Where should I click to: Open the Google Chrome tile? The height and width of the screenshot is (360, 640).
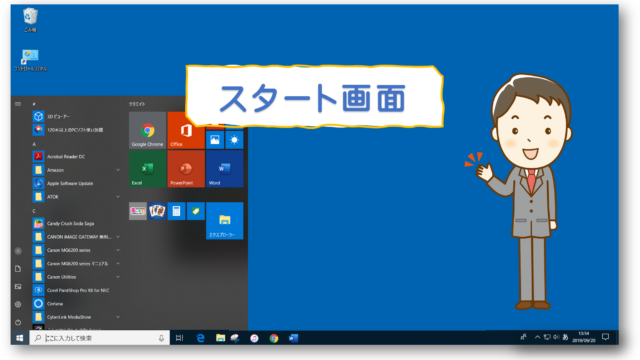(x=147, y=130)
